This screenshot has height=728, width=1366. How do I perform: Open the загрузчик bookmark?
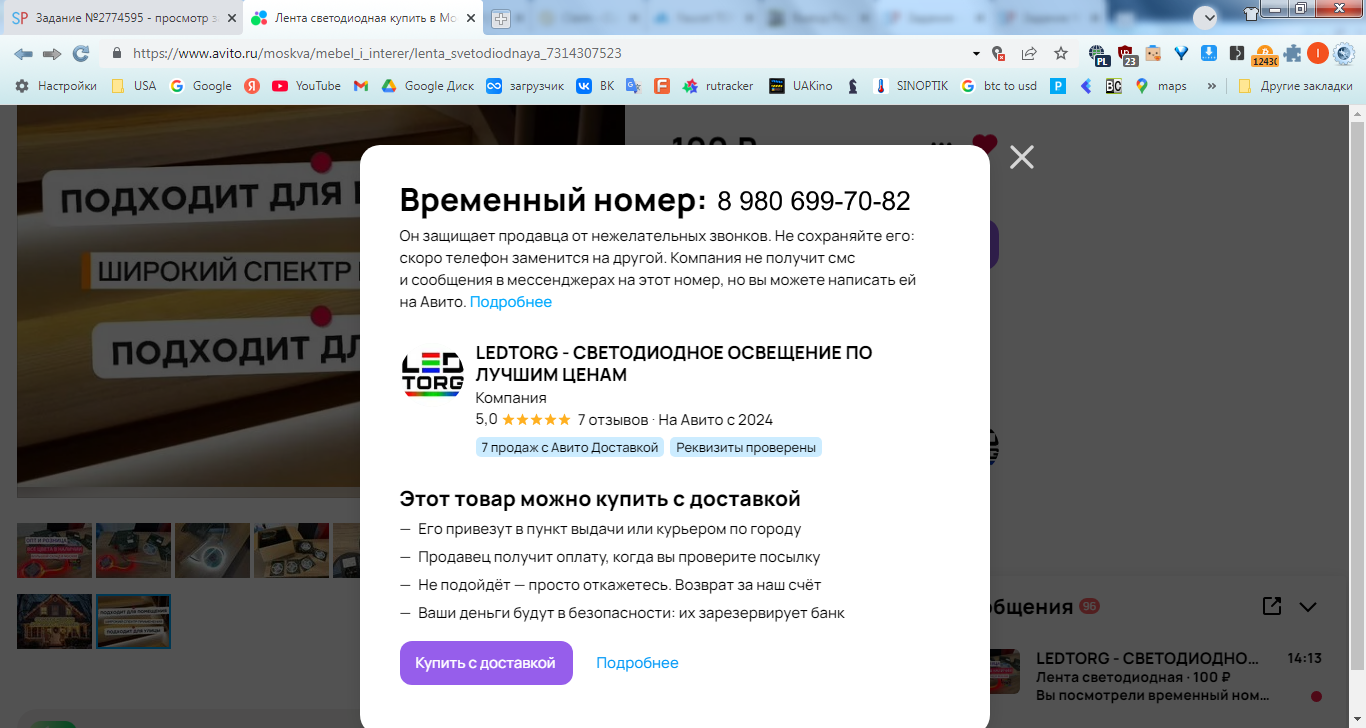(525, 86)
